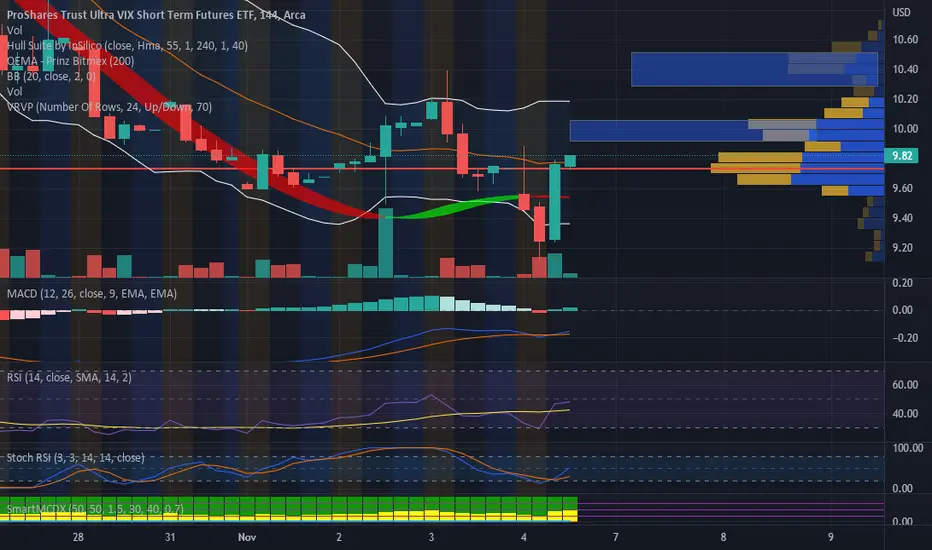Click the 31 date label on time axis
Screen dimensions: 932x550
coord(170,537)
